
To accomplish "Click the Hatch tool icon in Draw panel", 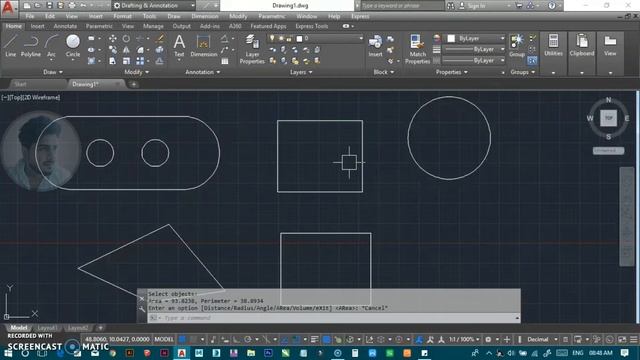I will pyautogui.click(x=91, y=61).
